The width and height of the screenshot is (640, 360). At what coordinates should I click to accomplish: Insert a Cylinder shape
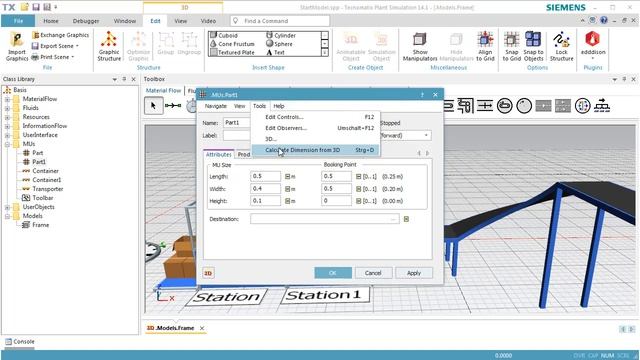click(281, 36)
